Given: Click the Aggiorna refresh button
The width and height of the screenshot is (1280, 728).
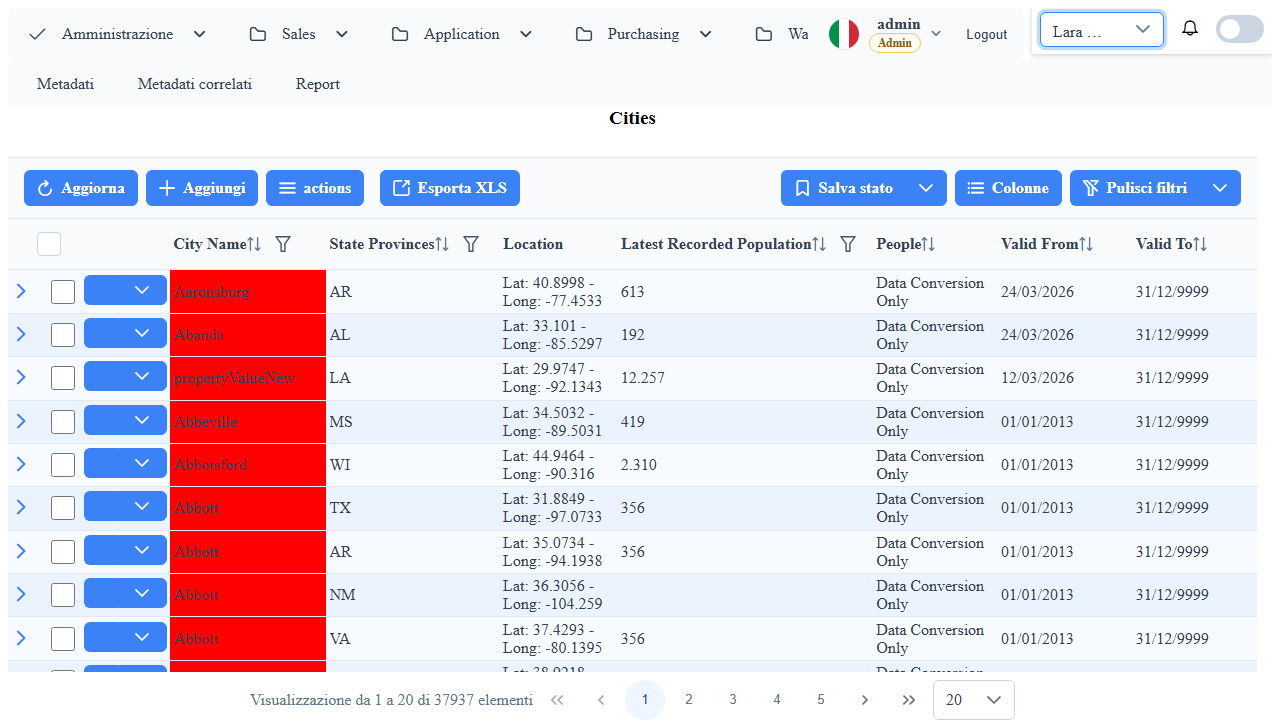Looking at the screenshot, I should (x=81, y=188).
